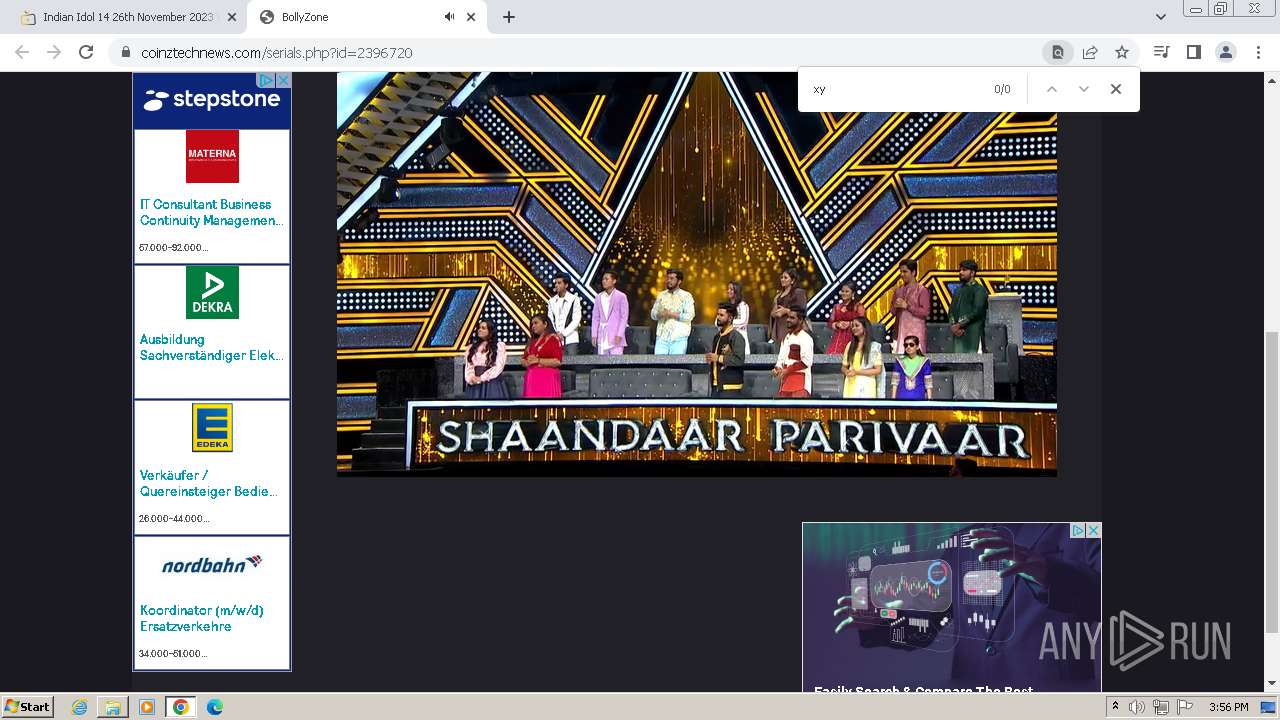The image size is (1280, 720).
Task: Select Chrome in the taskbar
Action: coord(181,707)
